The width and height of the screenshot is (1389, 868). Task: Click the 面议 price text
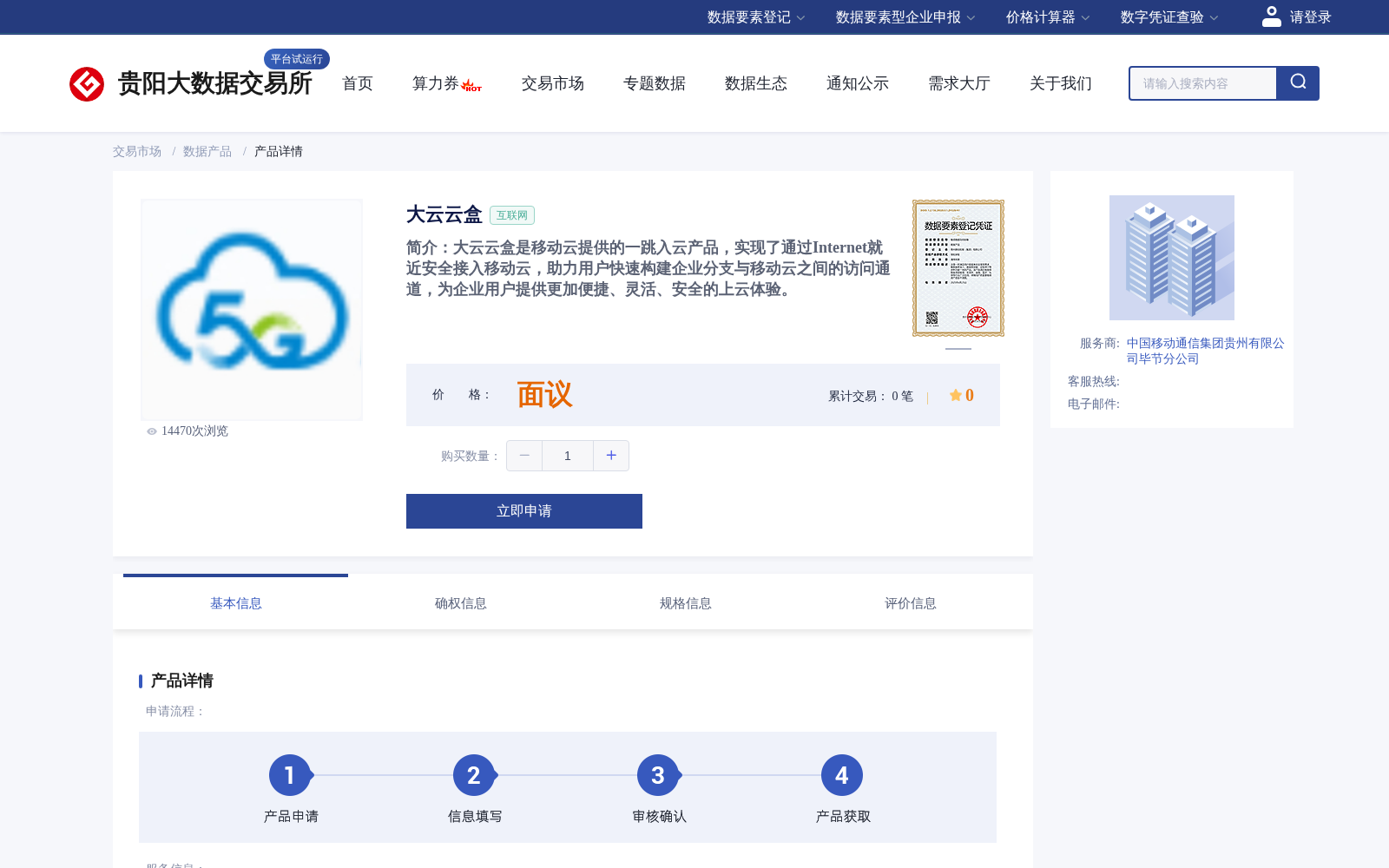point(545,395)
